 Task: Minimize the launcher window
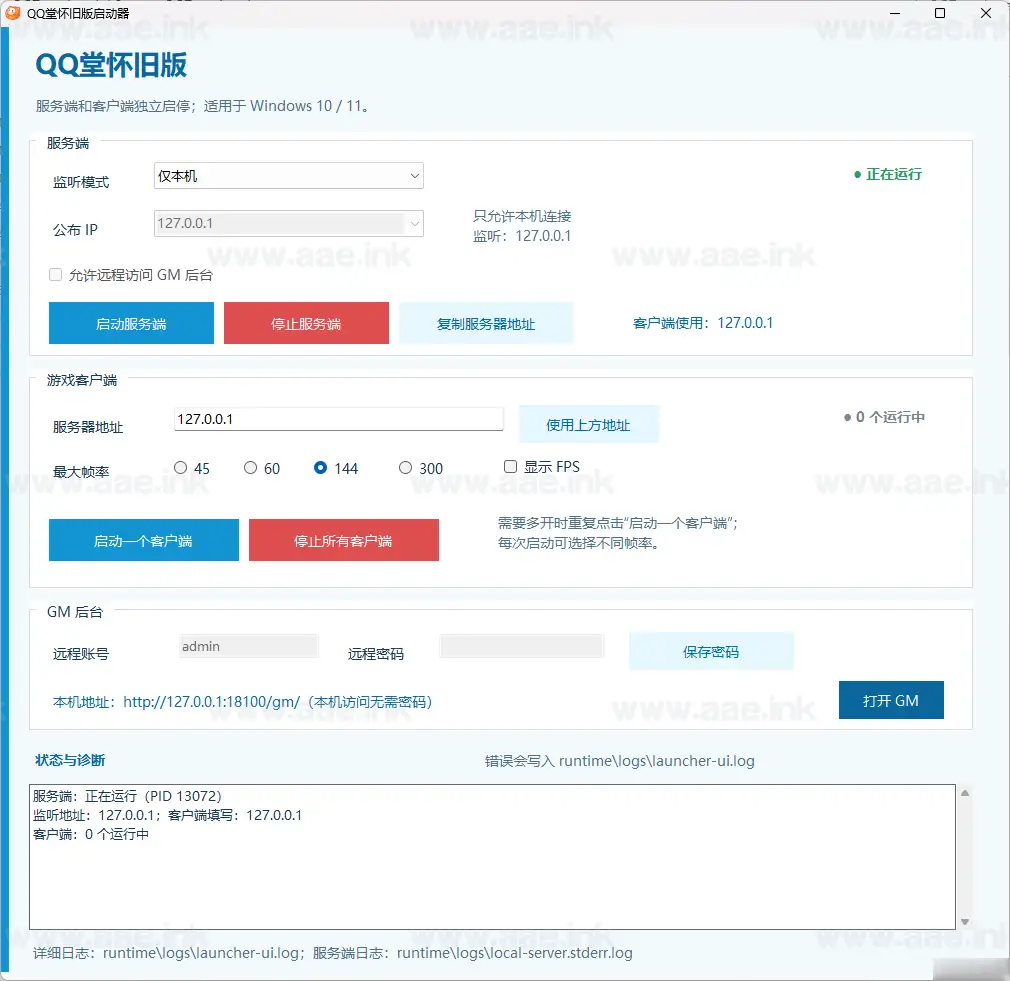[x=895, y=13]
